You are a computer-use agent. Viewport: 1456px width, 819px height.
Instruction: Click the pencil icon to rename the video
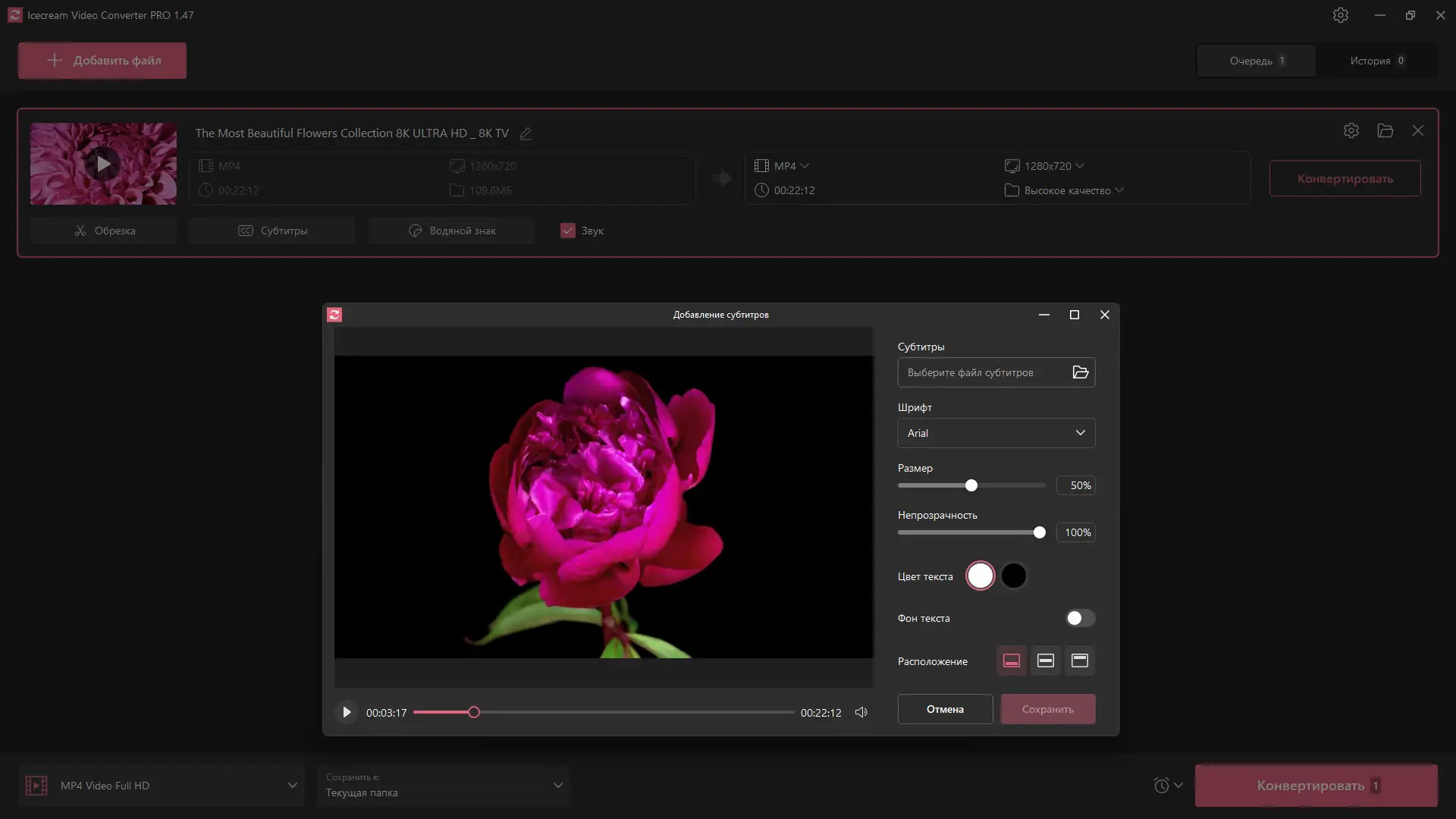(x=526, y=133)
